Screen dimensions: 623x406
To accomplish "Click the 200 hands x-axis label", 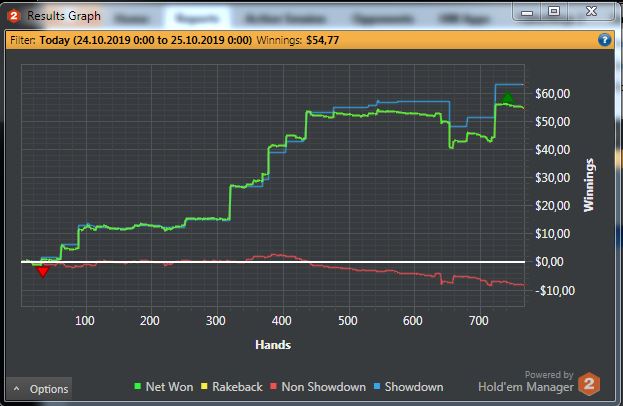I will click(x=150, y=321).
